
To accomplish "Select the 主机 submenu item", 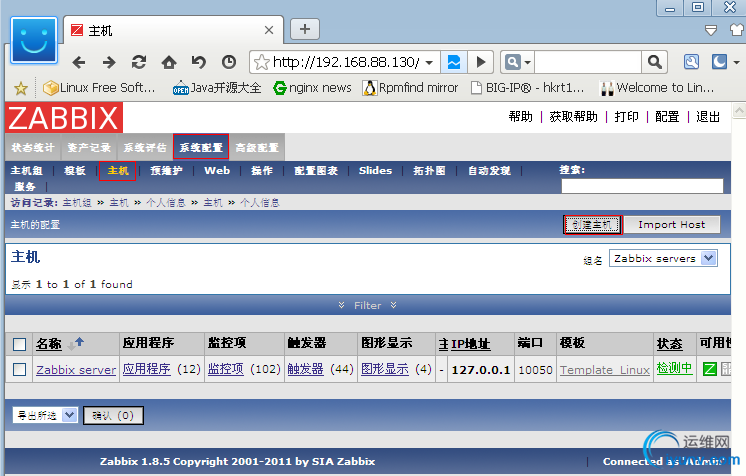I will tap(118, 171).
